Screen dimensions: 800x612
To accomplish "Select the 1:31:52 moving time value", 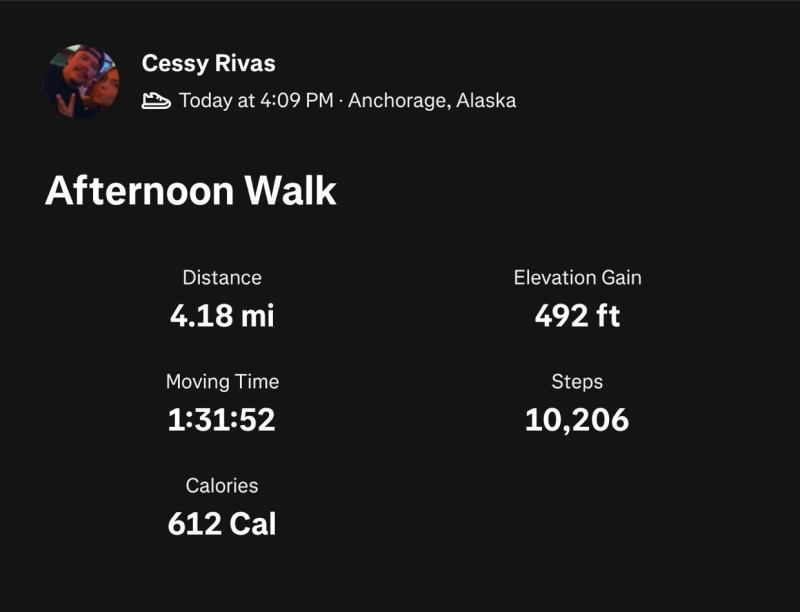I will (221, 420).
